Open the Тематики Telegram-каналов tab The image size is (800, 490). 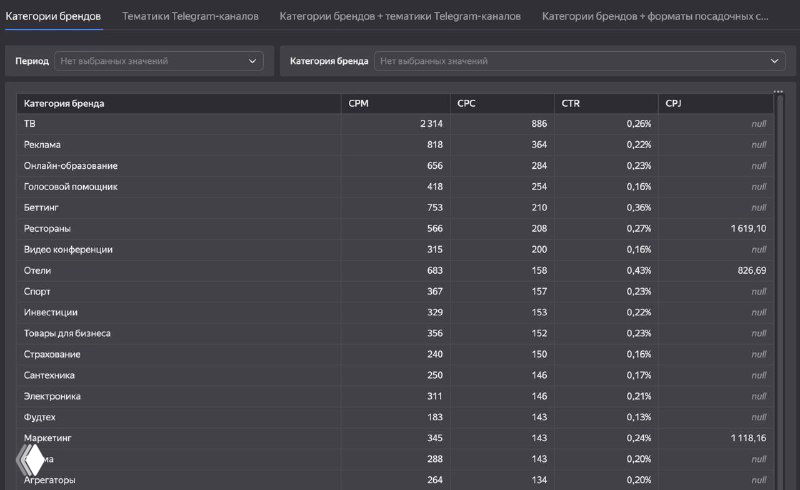click(x=190, y=17)
